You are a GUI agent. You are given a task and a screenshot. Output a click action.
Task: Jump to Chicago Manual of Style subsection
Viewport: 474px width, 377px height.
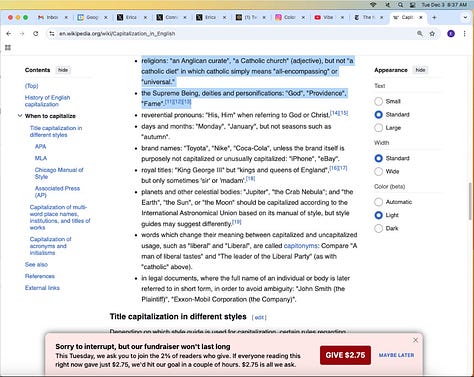59,173
